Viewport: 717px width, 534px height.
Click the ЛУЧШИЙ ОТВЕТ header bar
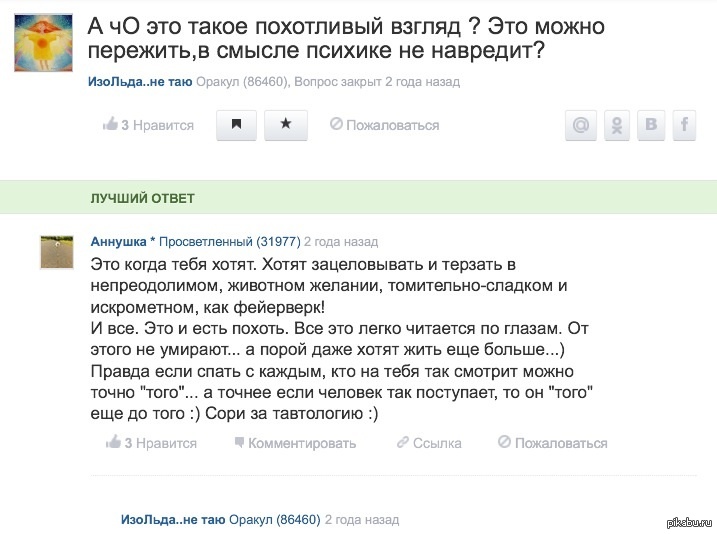pos(358,198)
